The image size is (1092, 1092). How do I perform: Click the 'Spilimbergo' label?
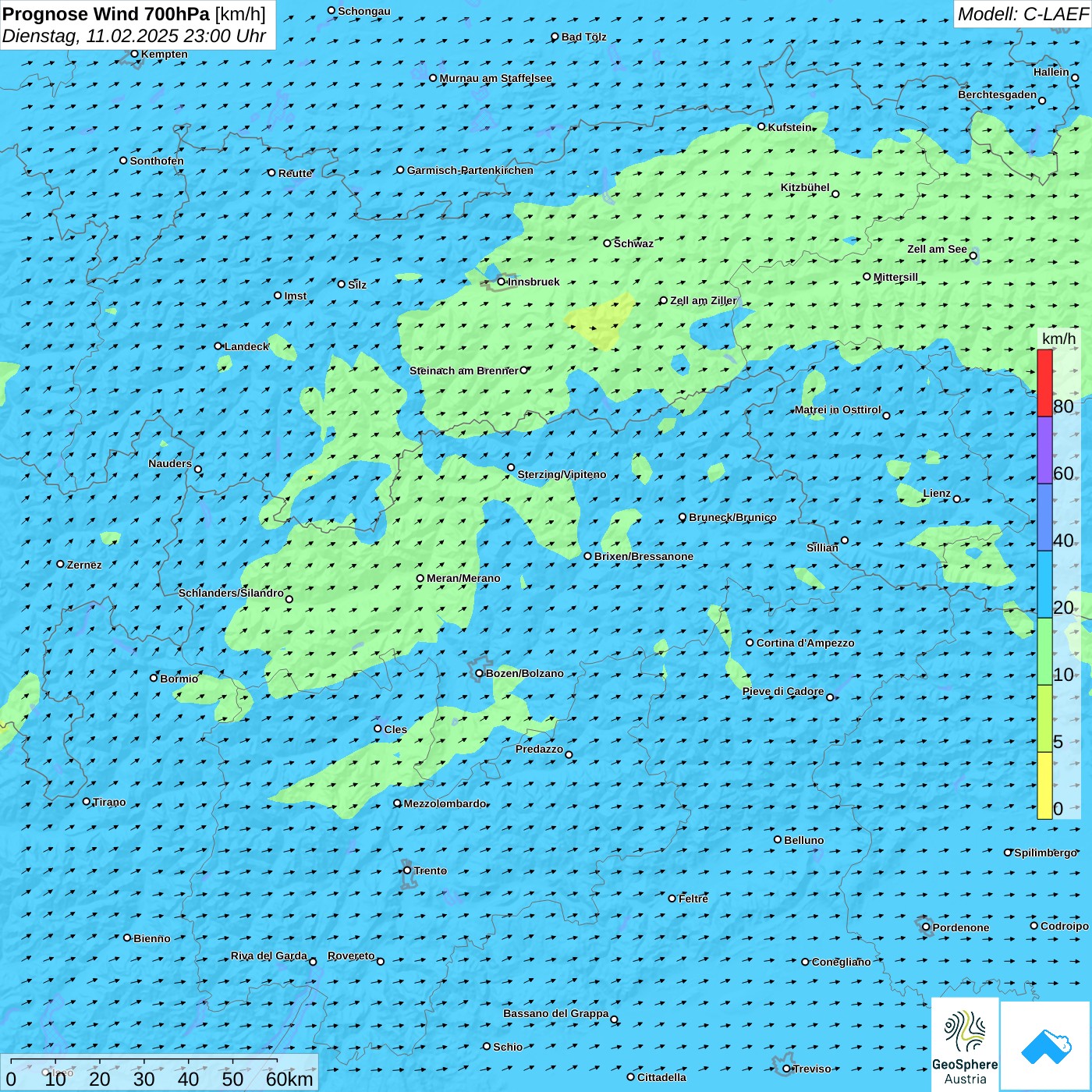point(1046,853)
